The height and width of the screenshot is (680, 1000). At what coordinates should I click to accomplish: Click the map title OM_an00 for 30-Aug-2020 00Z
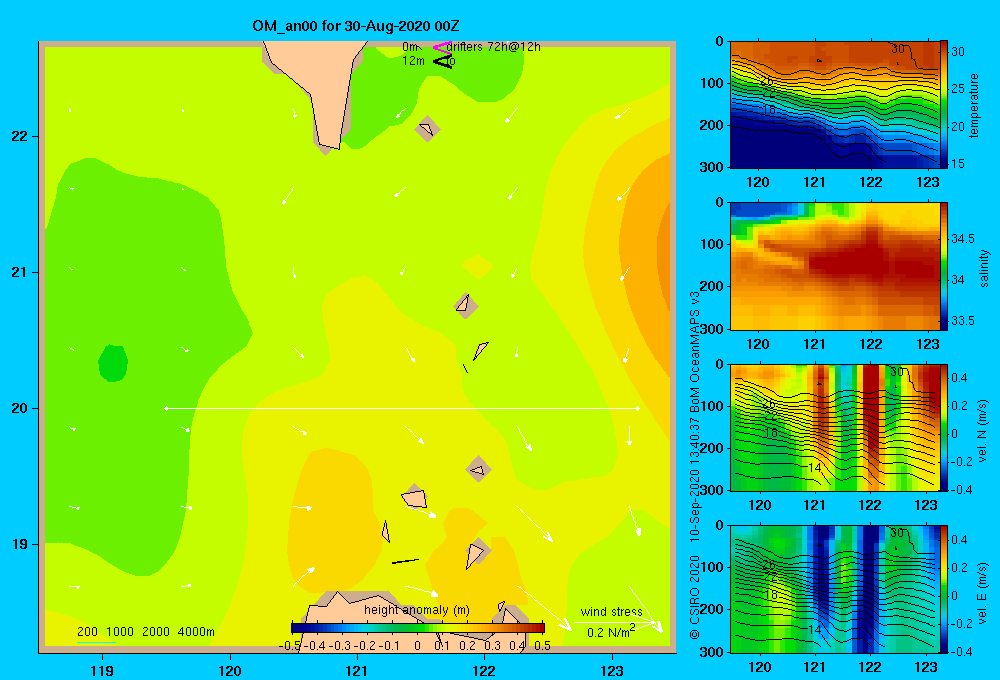tap(356, 26)
